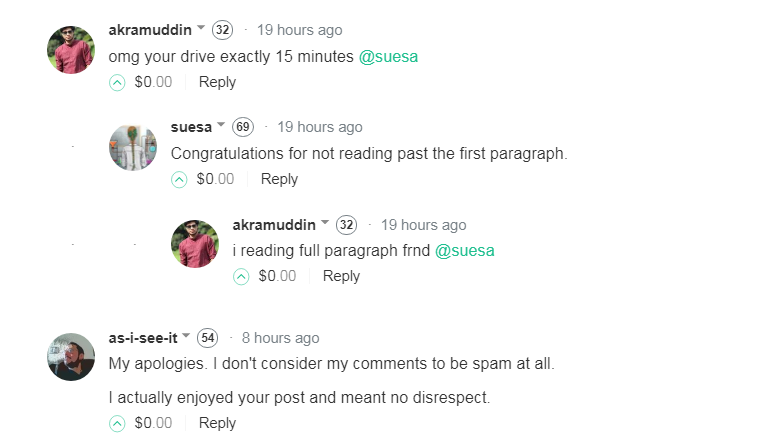Expand dropdown arrow next to suesa

pos(221,127)
